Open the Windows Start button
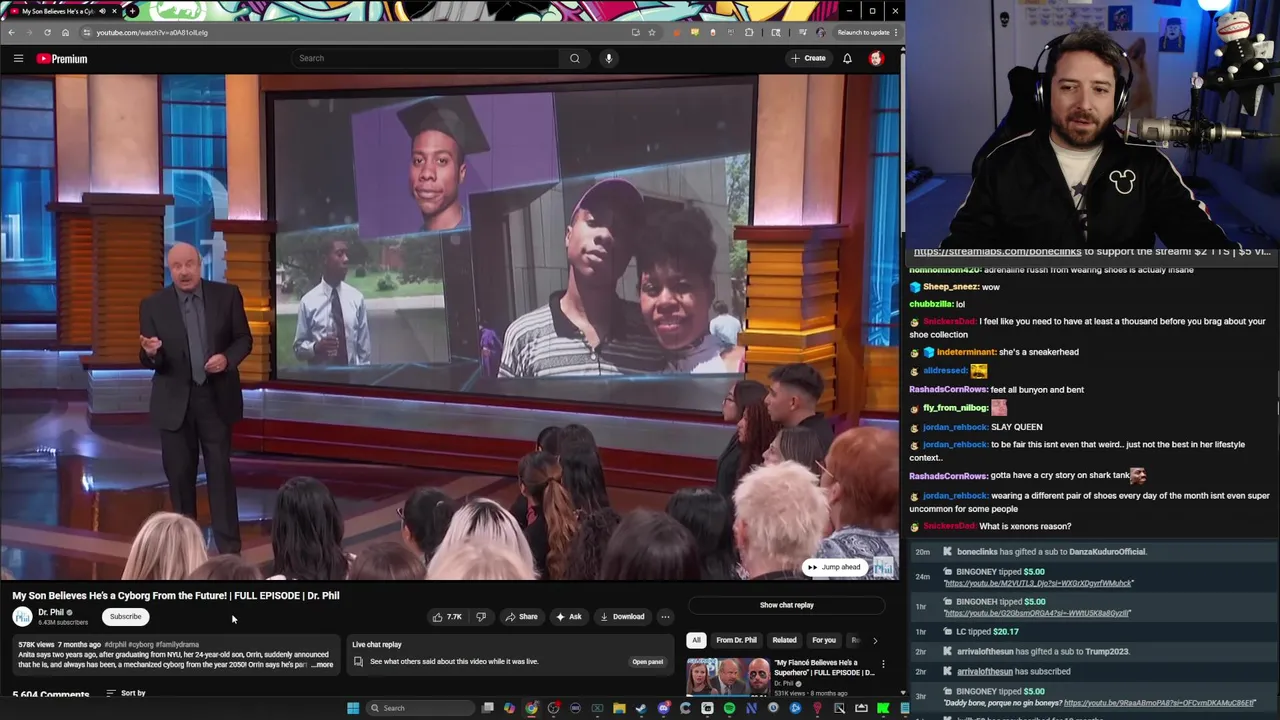This screenshot has height=720, width=1280. 353,708
